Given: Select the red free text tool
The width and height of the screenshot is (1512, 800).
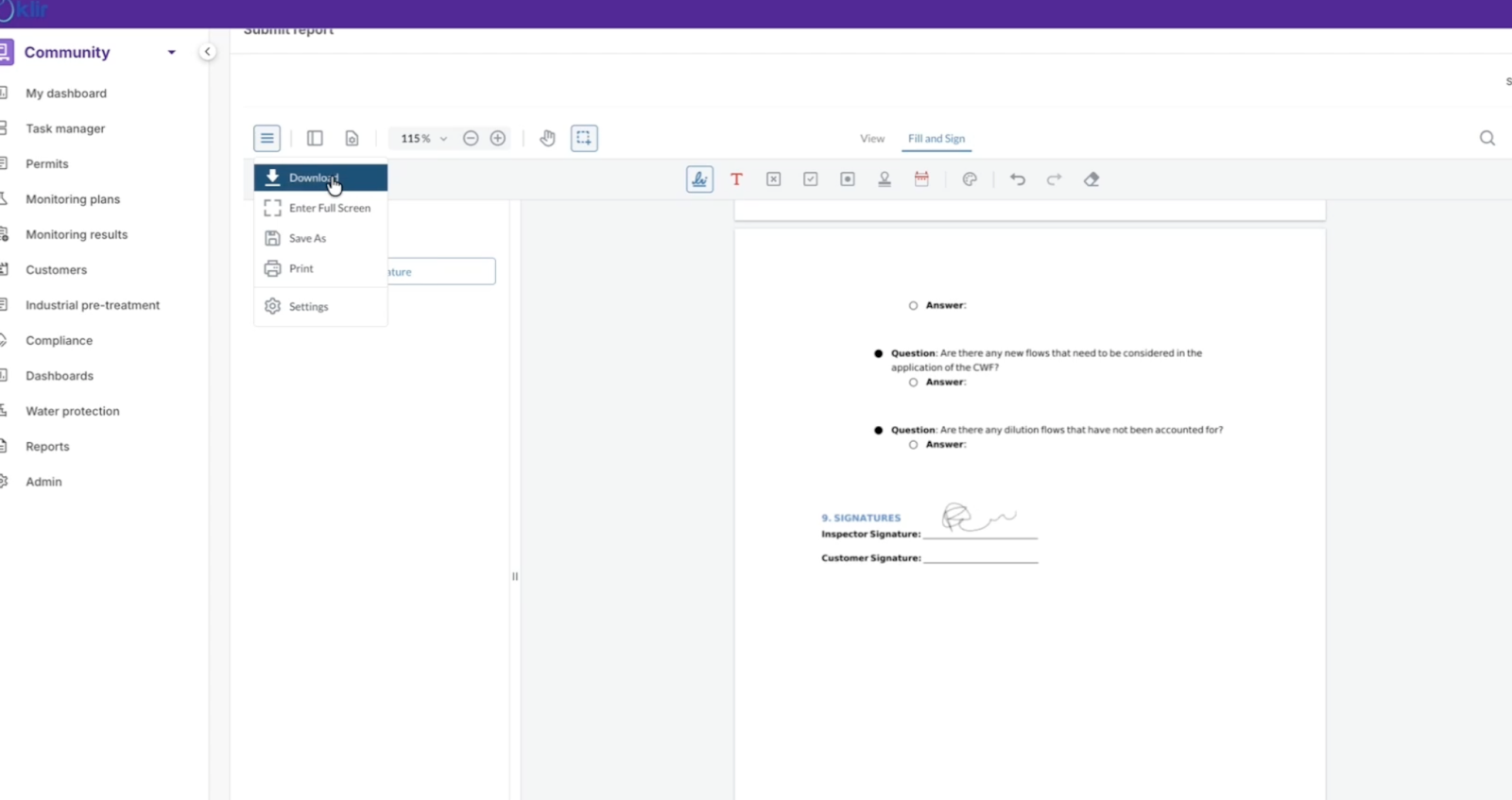Looking at the screenshot, I should [736, 179].
